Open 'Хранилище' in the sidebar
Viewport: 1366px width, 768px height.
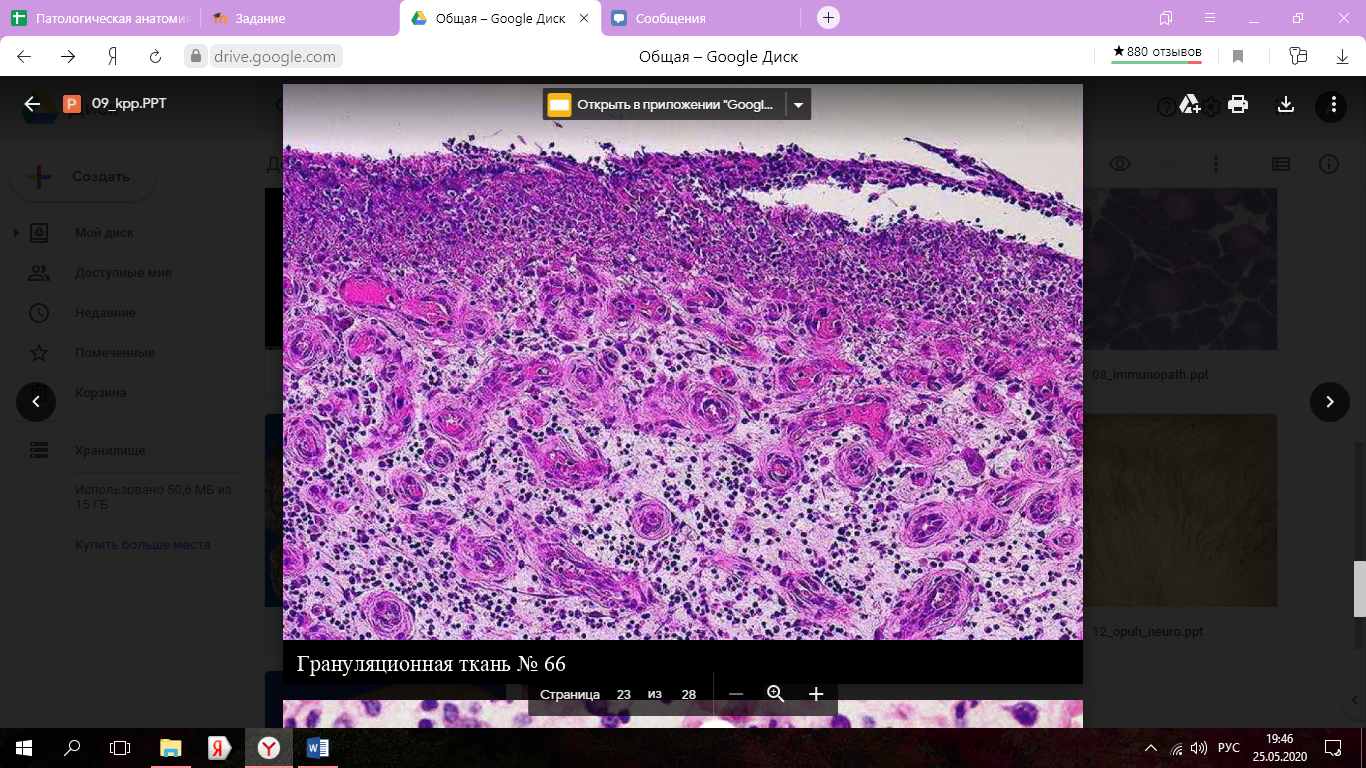[110, 451]
